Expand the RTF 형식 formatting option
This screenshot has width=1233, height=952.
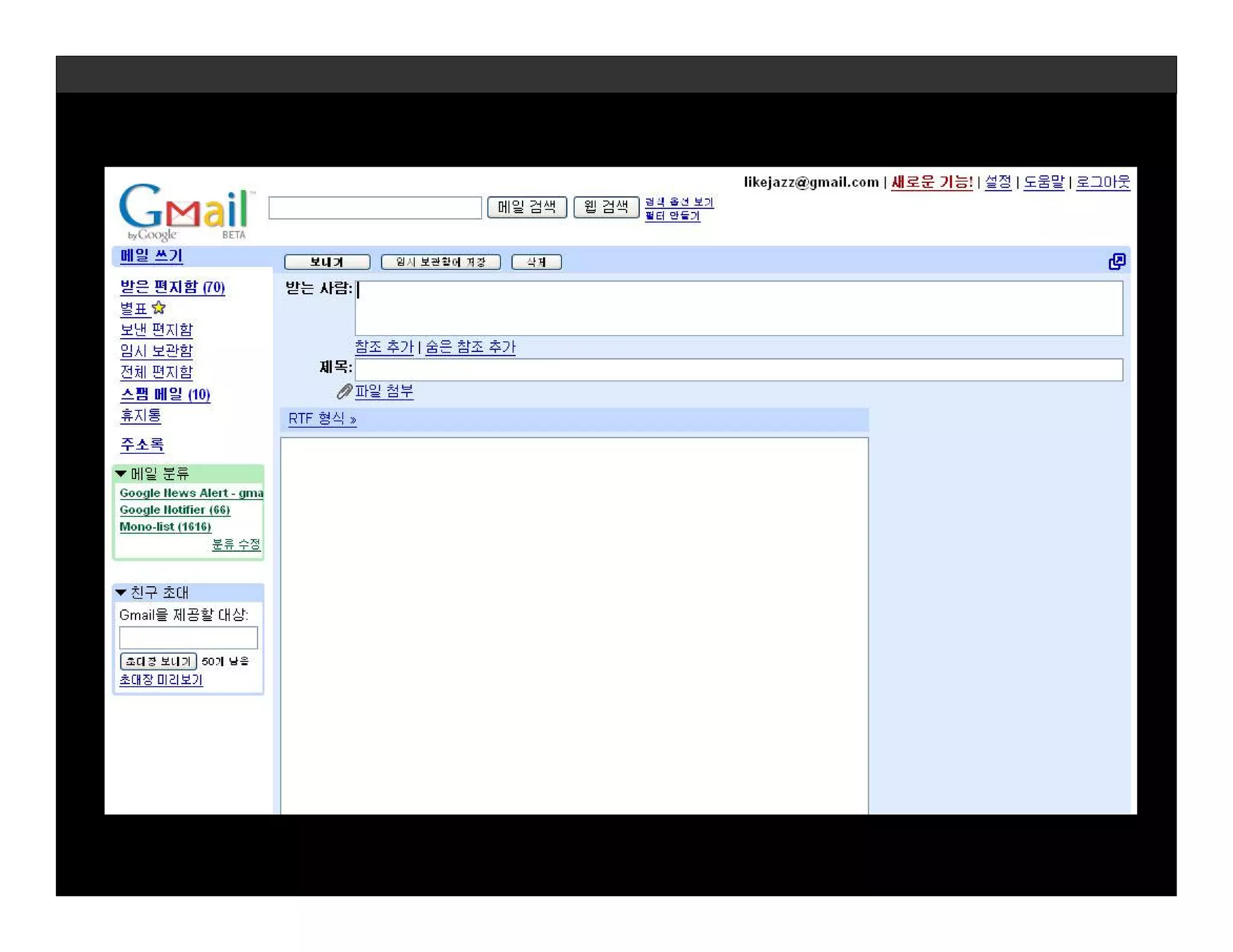(322, 419)
